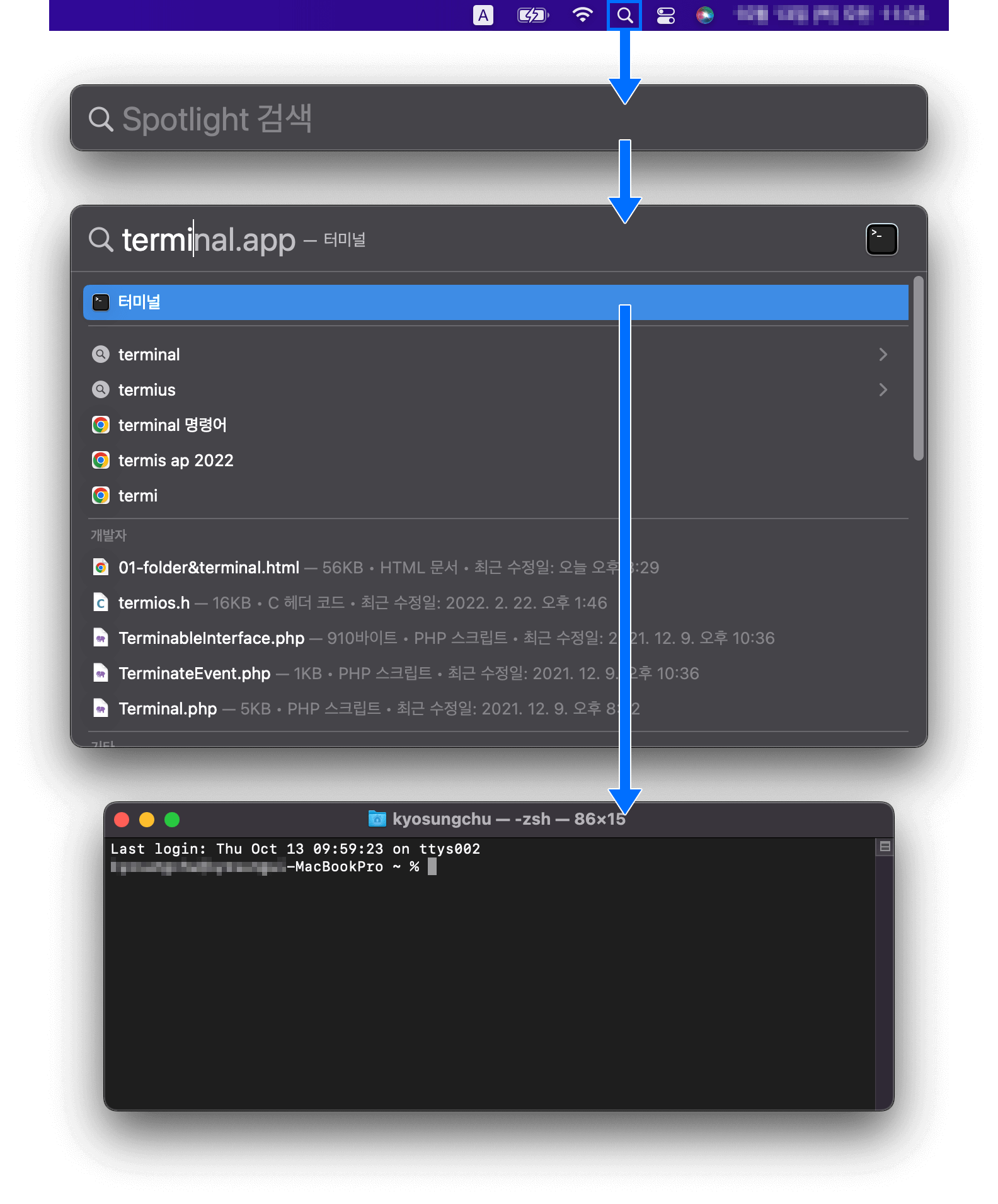The width and height of the screenshot is (998, 1204).
Task: Click the Spotlight results scrollbar
Action: [919, 369]
